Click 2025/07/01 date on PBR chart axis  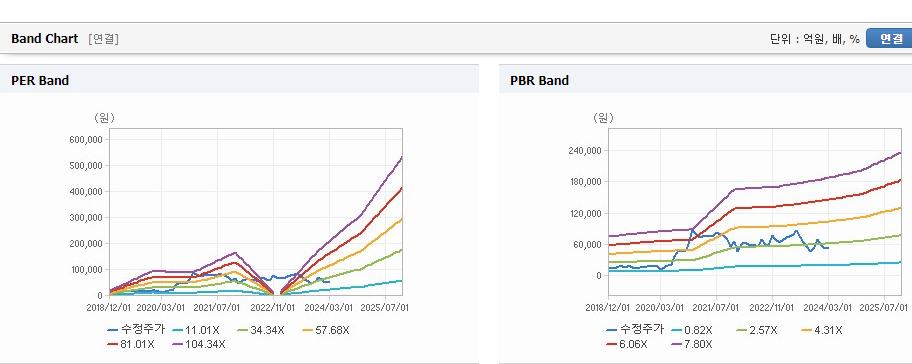(x=884, y=307)
